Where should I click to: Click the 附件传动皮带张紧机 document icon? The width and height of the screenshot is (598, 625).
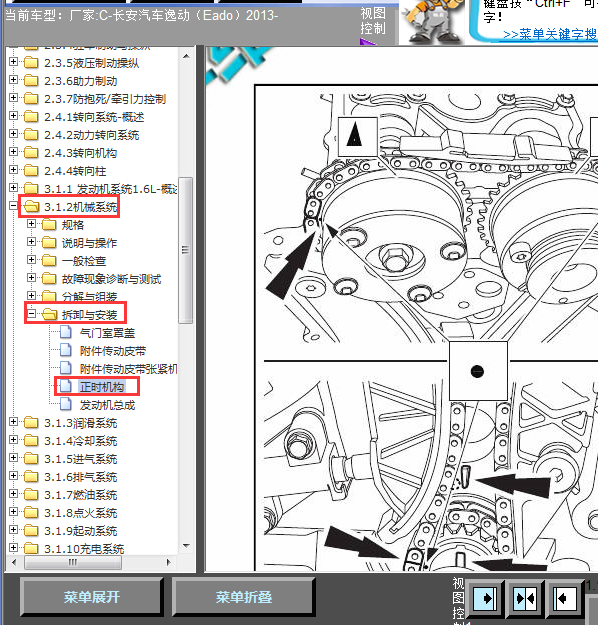[x=66, y=368]
